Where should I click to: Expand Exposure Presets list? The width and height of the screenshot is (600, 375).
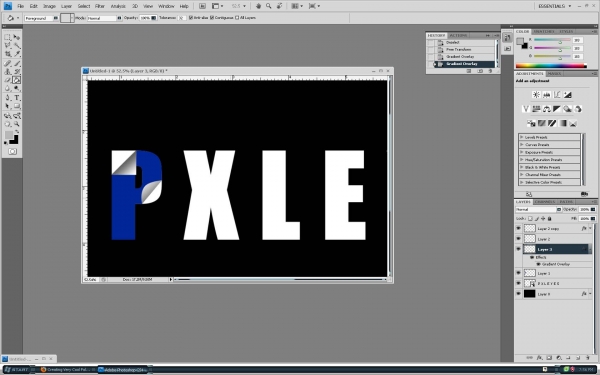521,152
